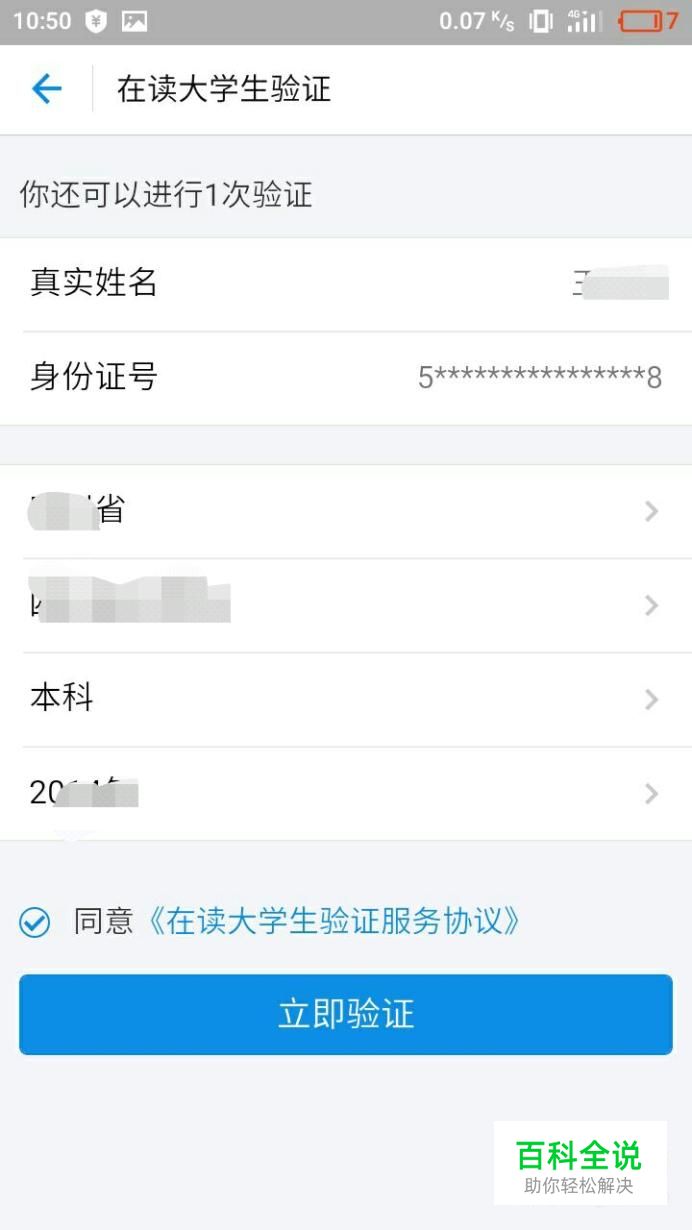Click the 立即验证 button
Image resolution: width=692 pixels, height=1230 pixels.
(x=346, y=1014)
